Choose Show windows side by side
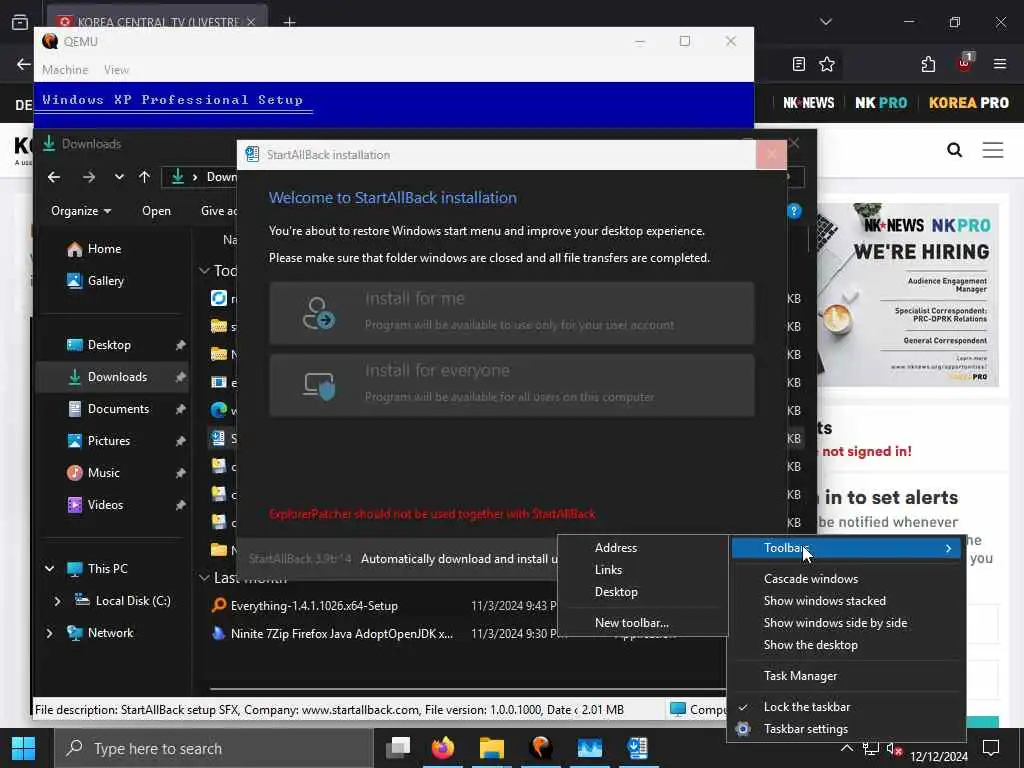Screen dimensions: 1024x768 click(846, 623)
